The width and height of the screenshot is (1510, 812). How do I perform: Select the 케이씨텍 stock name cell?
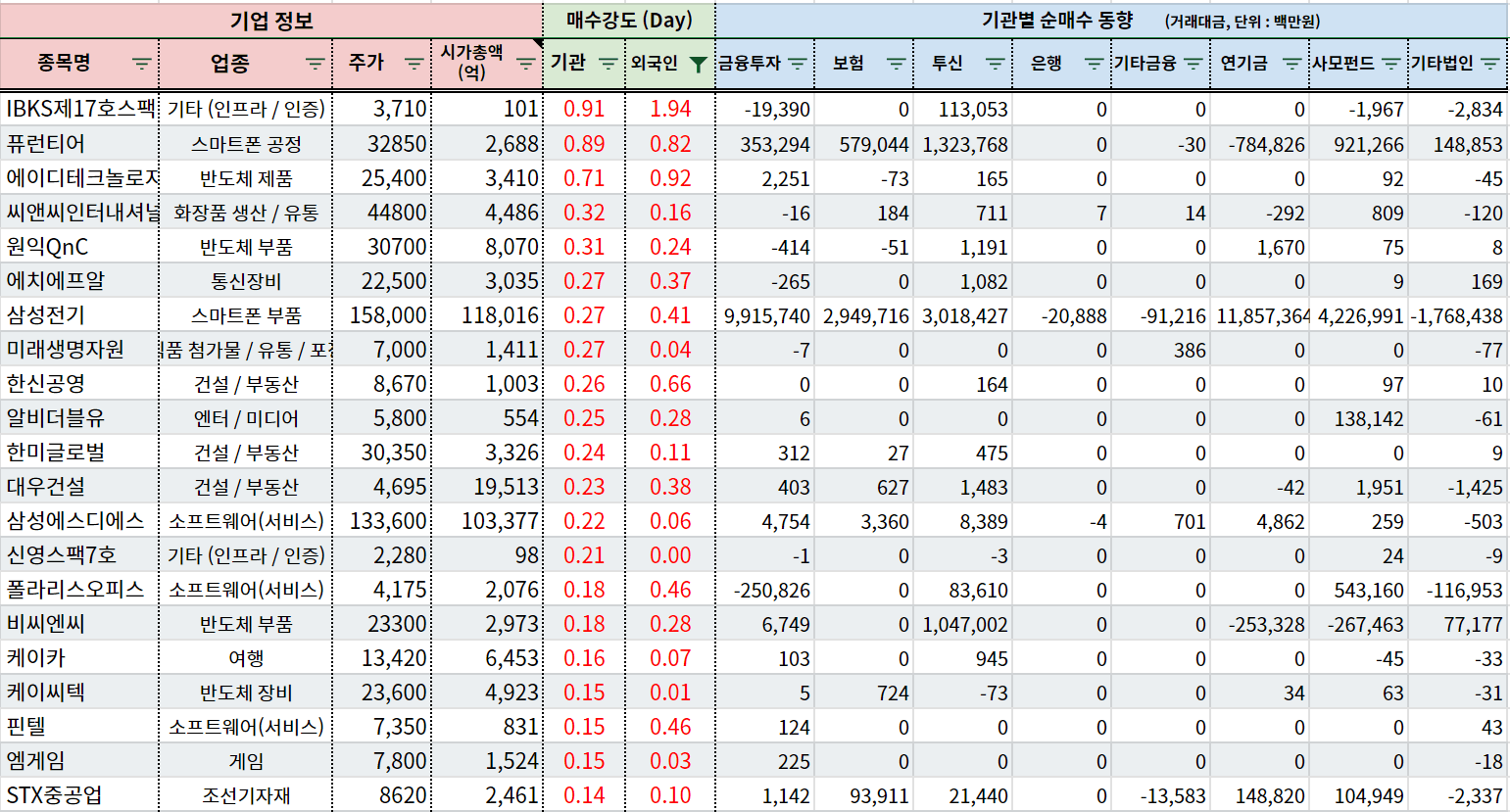[x=79, y=693]
